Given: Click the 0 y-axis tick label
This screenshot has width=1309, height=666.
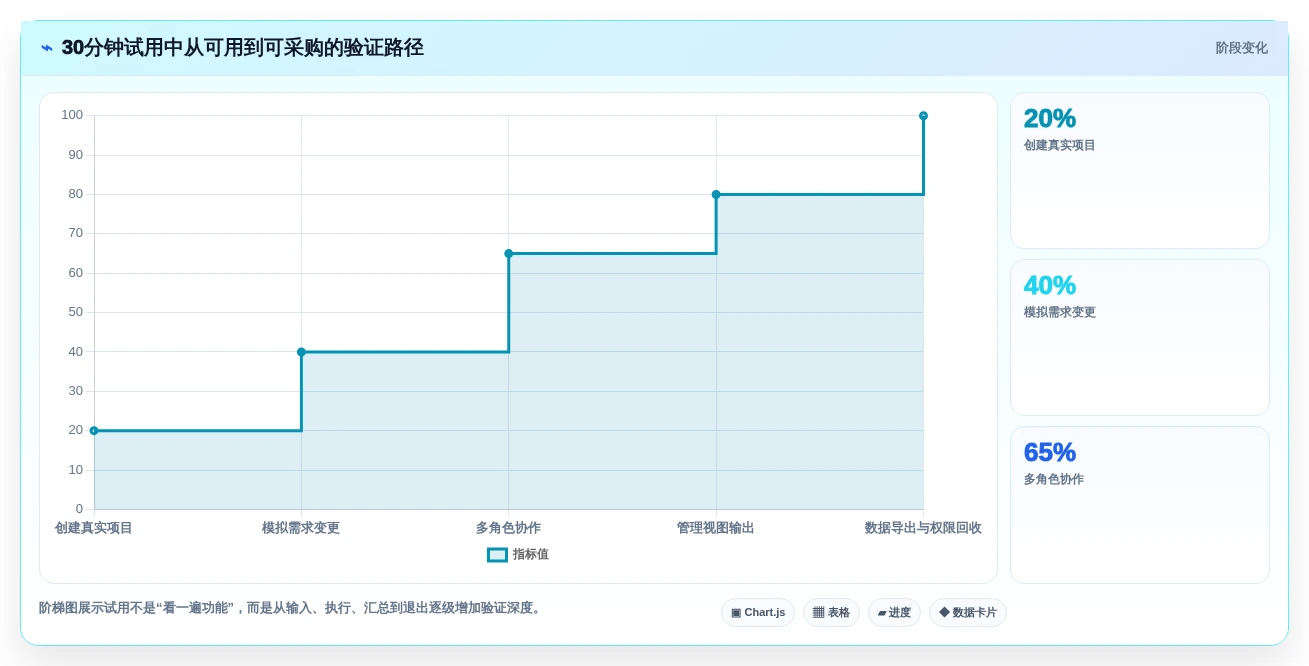Looking at the screenshot, I should 80,509.
